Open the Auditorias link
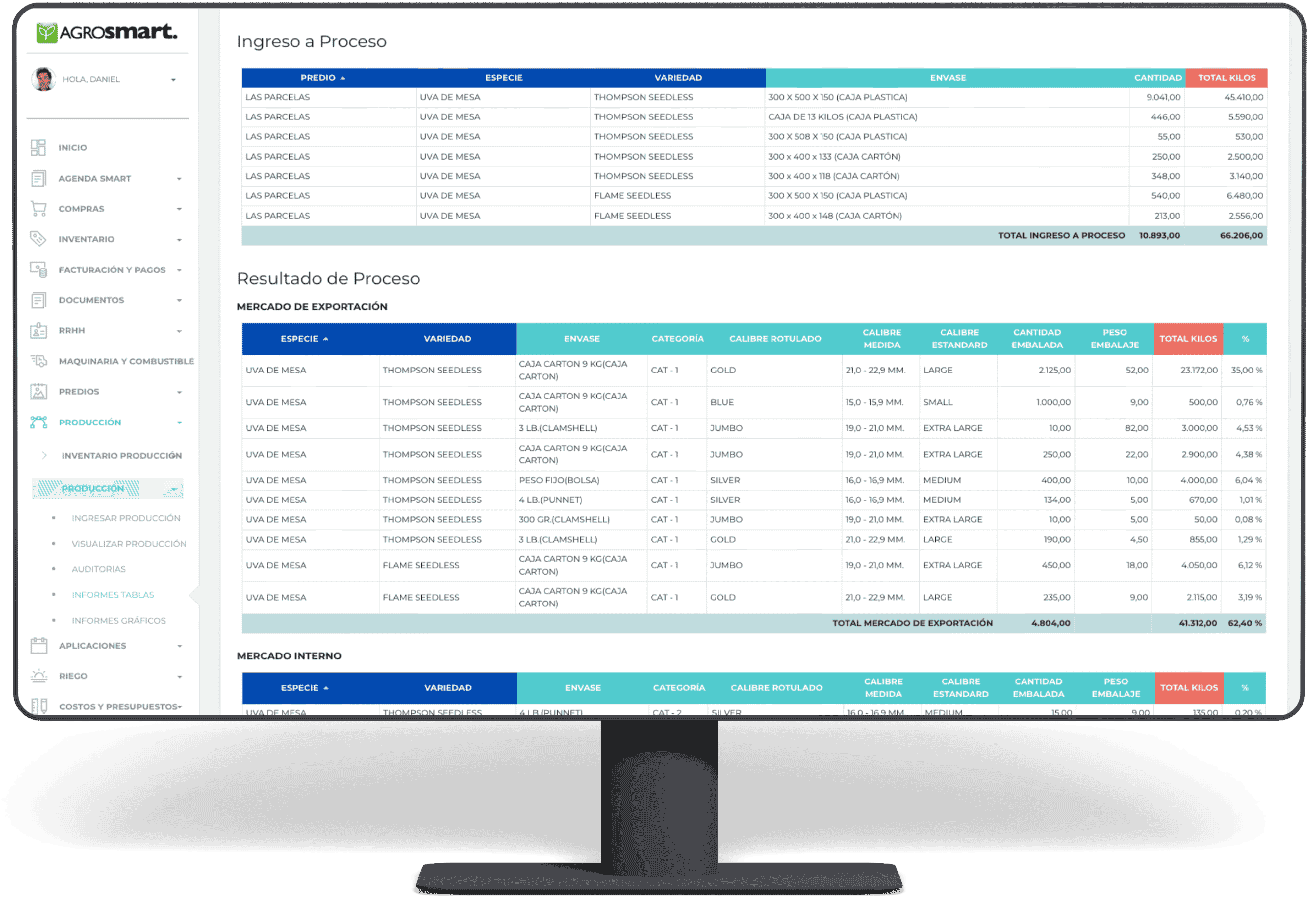 click(x=98, y=569)
